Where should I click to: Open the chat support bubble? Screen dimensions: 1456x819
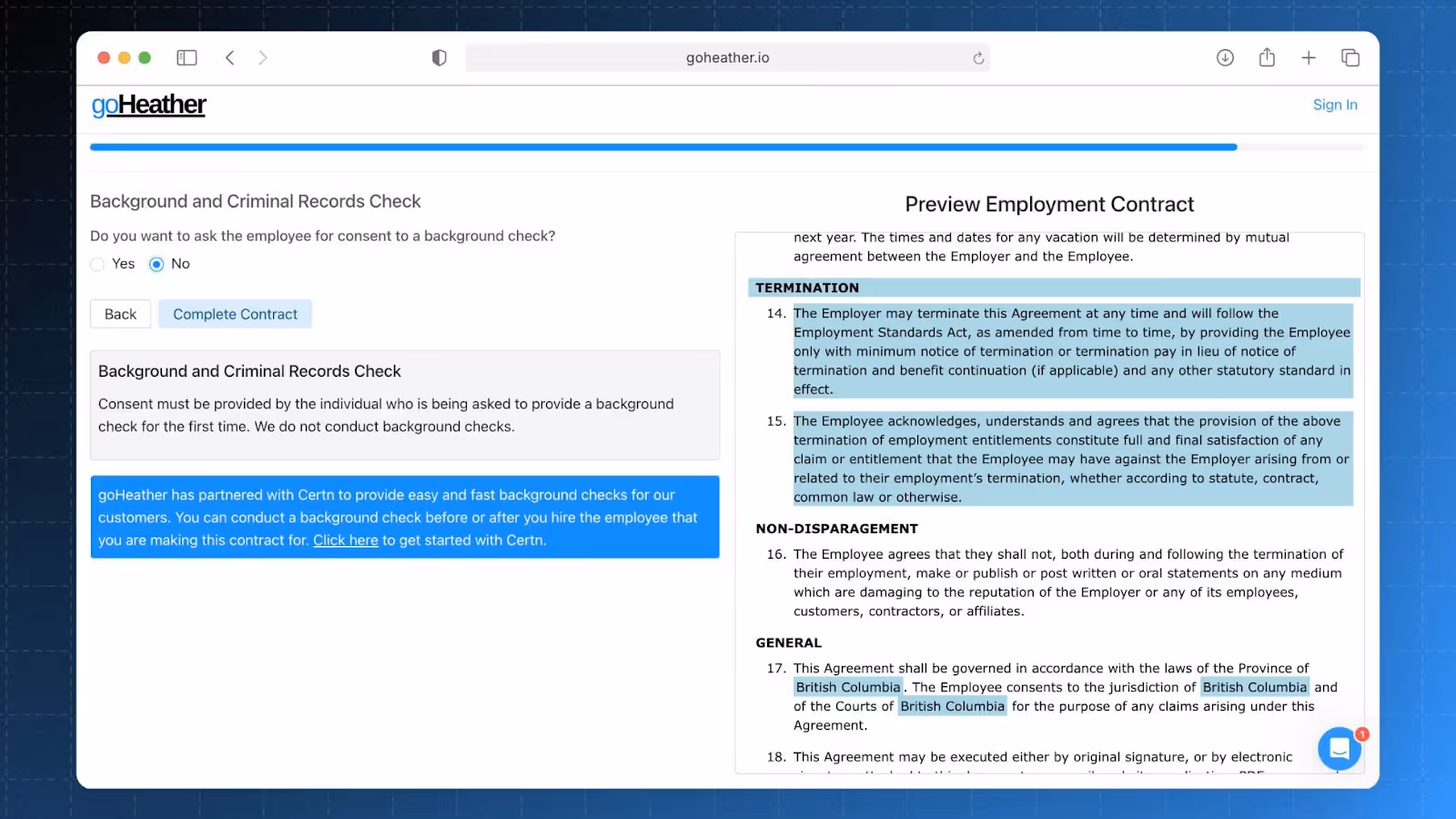coord(1340,748)
